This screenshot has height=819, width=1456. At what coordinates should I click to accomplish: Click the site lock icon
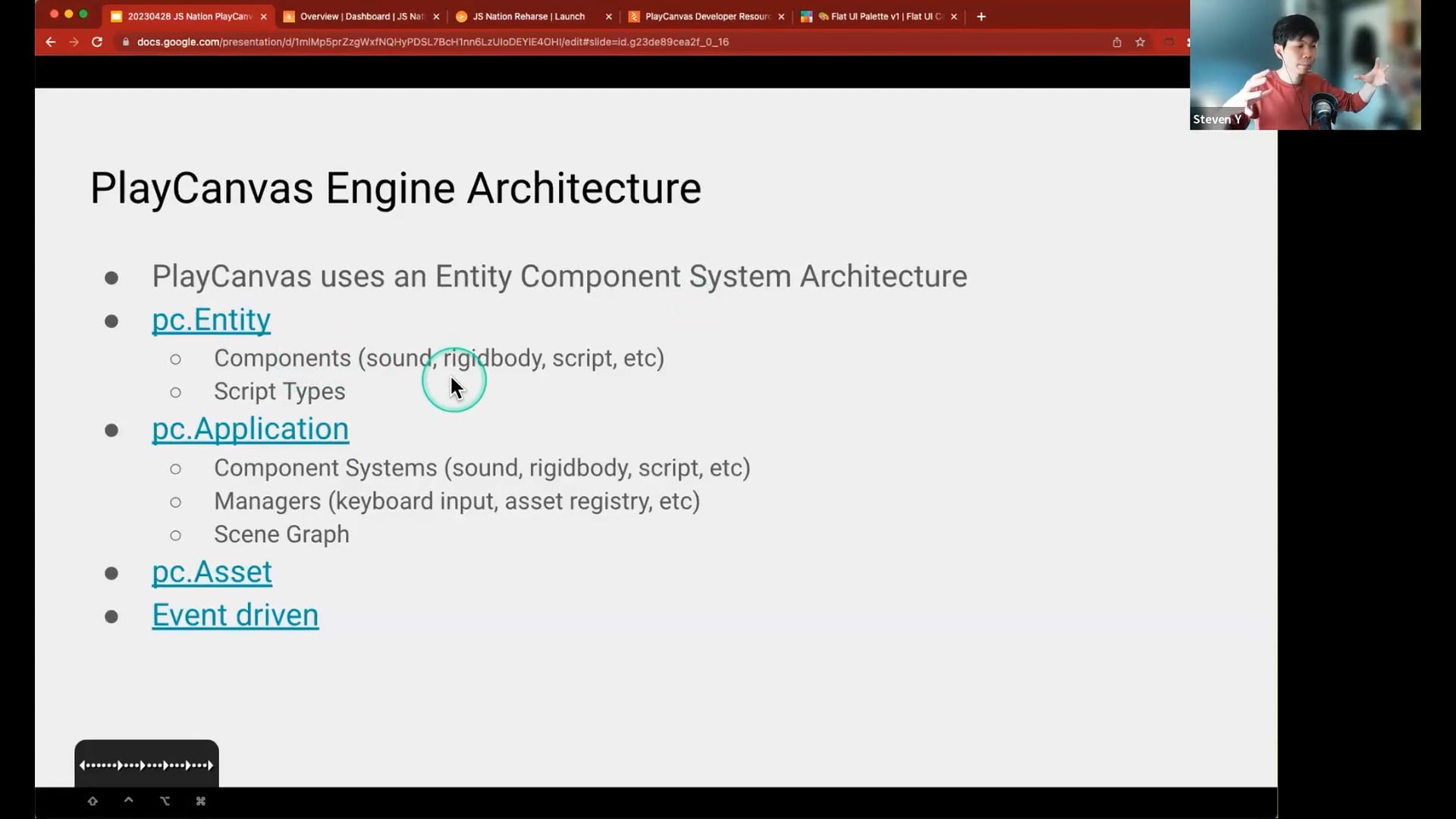(x=126, y=42)
